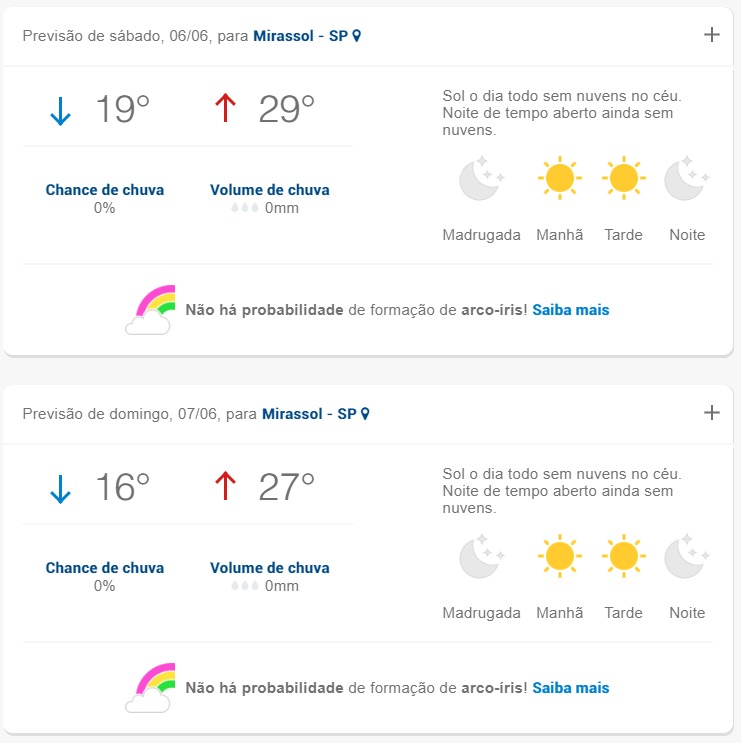Click Saturday's Chance de chuva label

(105, 190)
